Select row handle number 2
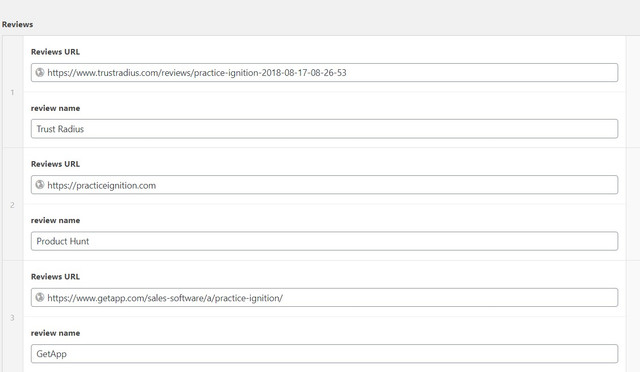Screen dimensions: 640x372 (x=13, y=205)
